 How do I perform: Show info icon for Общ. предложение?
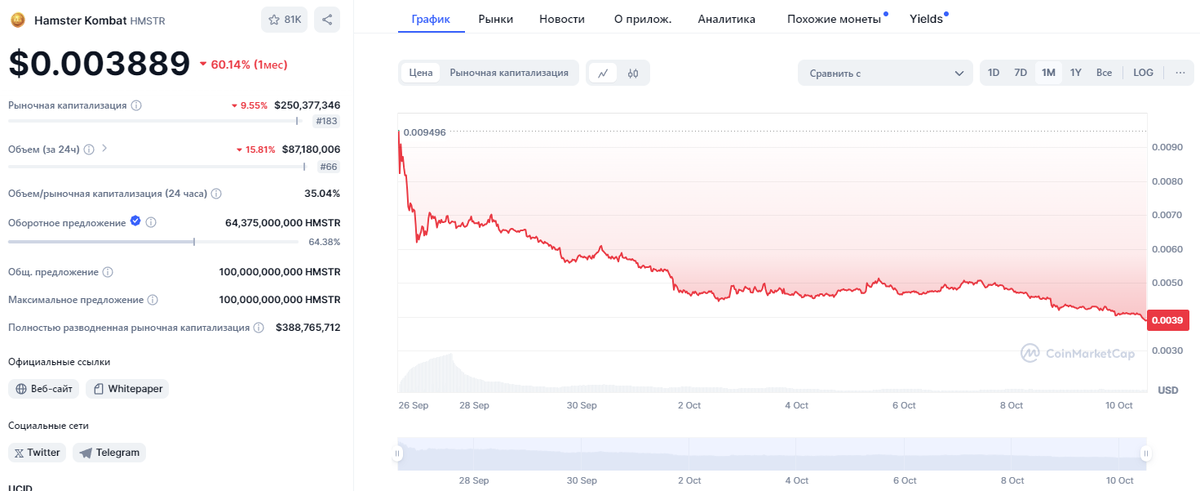click(x=108, y=272)
